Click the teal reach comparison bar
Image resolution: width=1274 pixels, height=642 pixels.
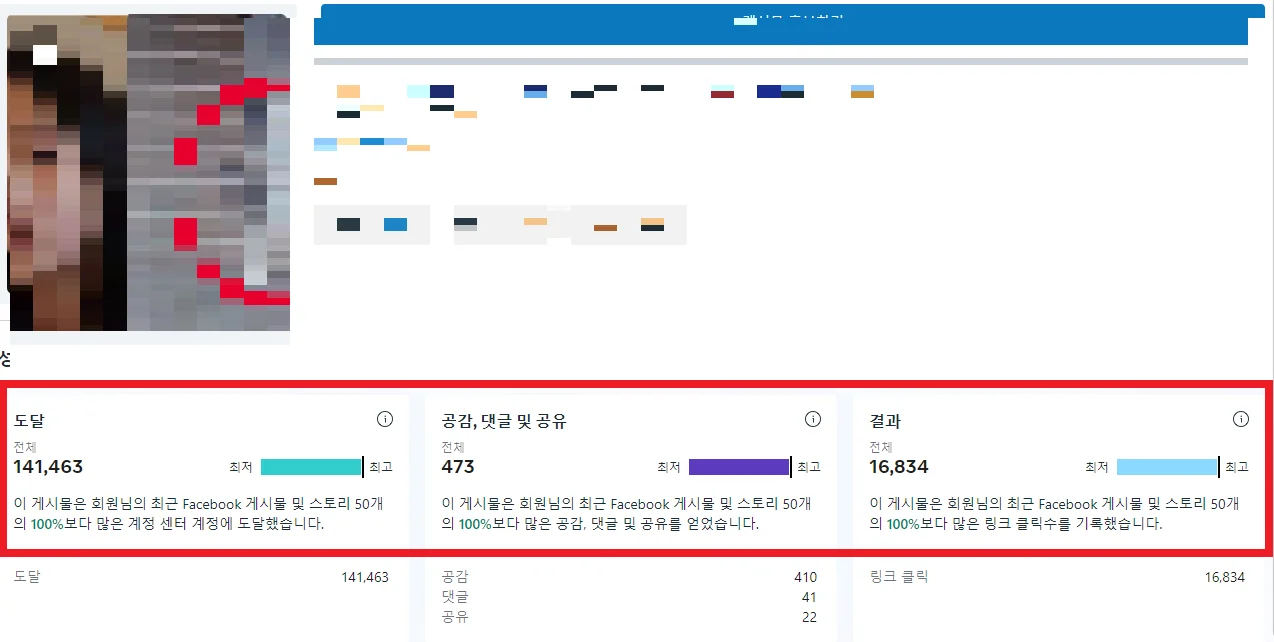[311, 466]
